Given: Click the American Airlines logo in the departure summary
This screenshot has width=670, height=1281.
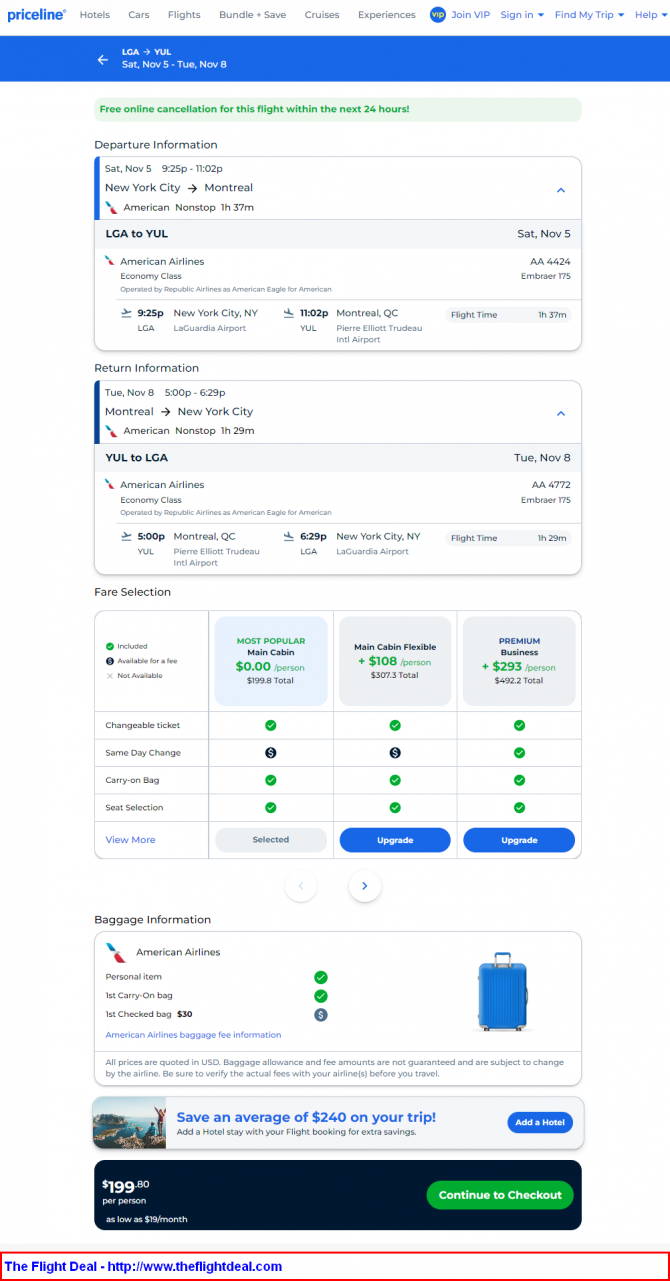Looking at the screenshot, I should point(113,207).
